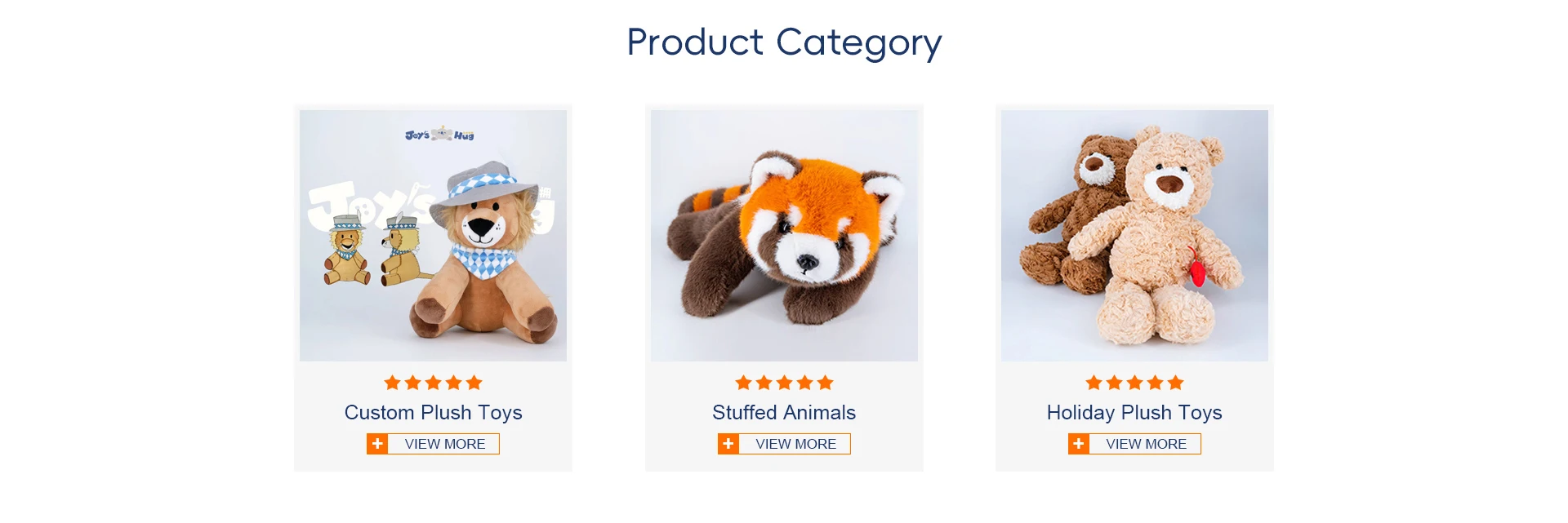Click the plus icon under Stuffed Animals
This screenshot has width=1568, height=523.
[728, 444]
